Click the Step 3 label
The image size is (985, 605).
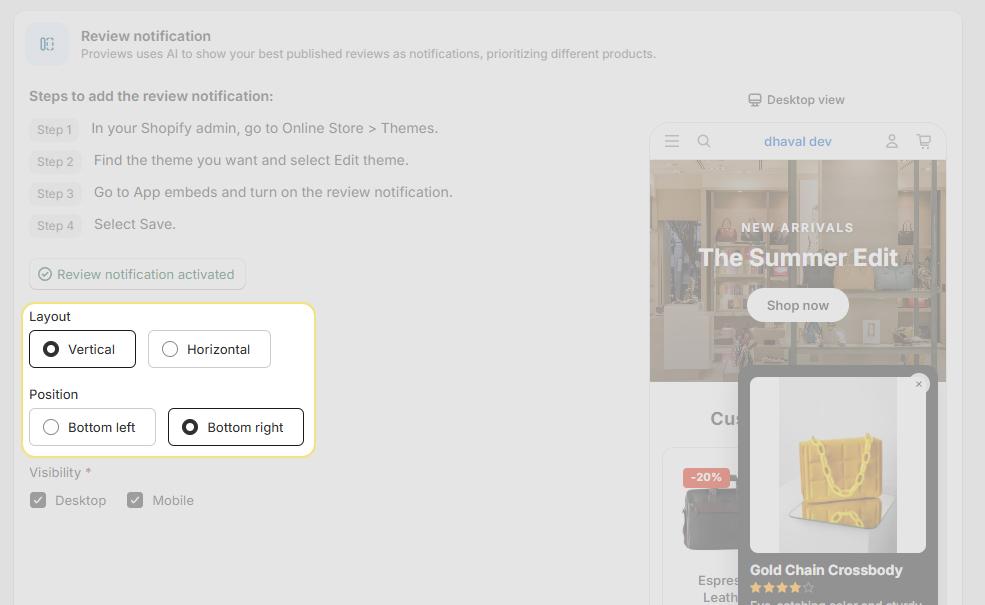55,193
